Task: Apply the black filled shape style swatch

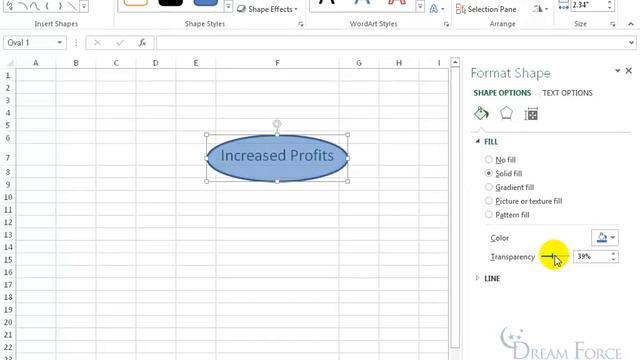Action: [x=171, y=2]
